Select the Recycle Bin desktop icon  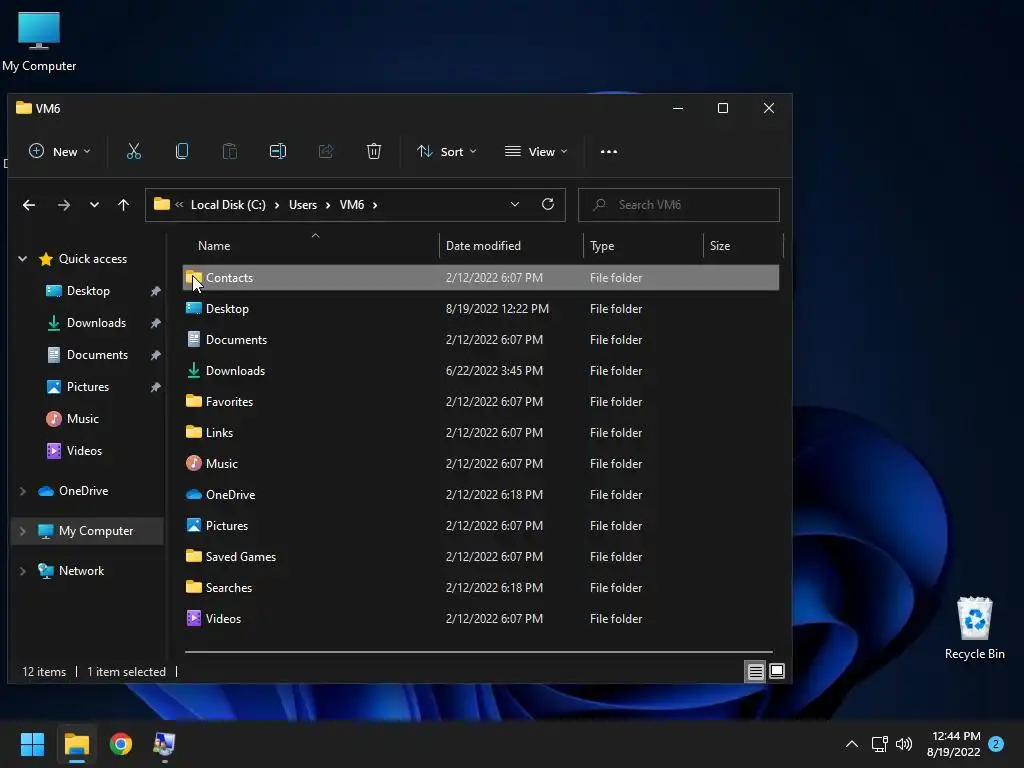[974, 628]
